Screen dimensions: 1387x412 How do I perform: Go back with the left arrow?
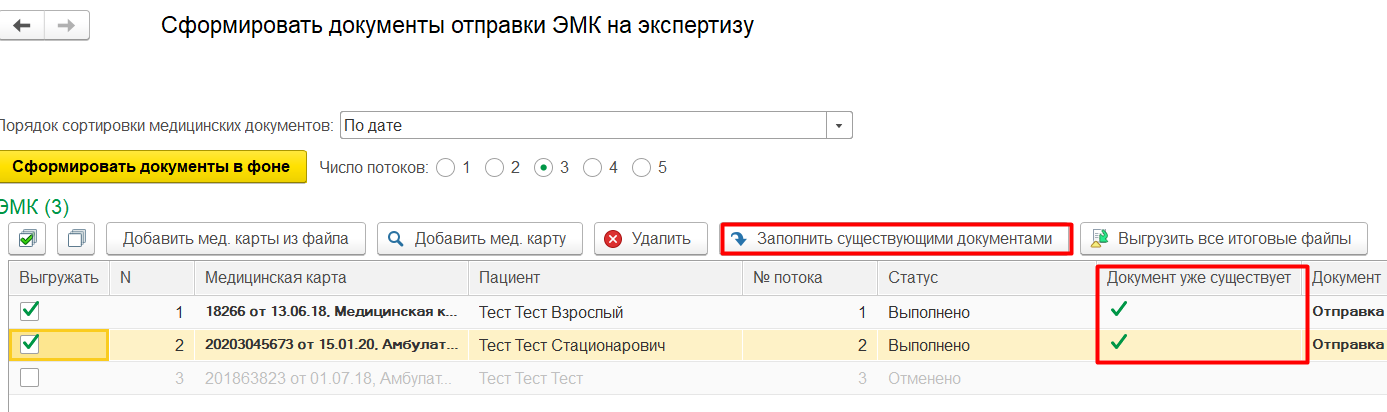coord(22,25)
